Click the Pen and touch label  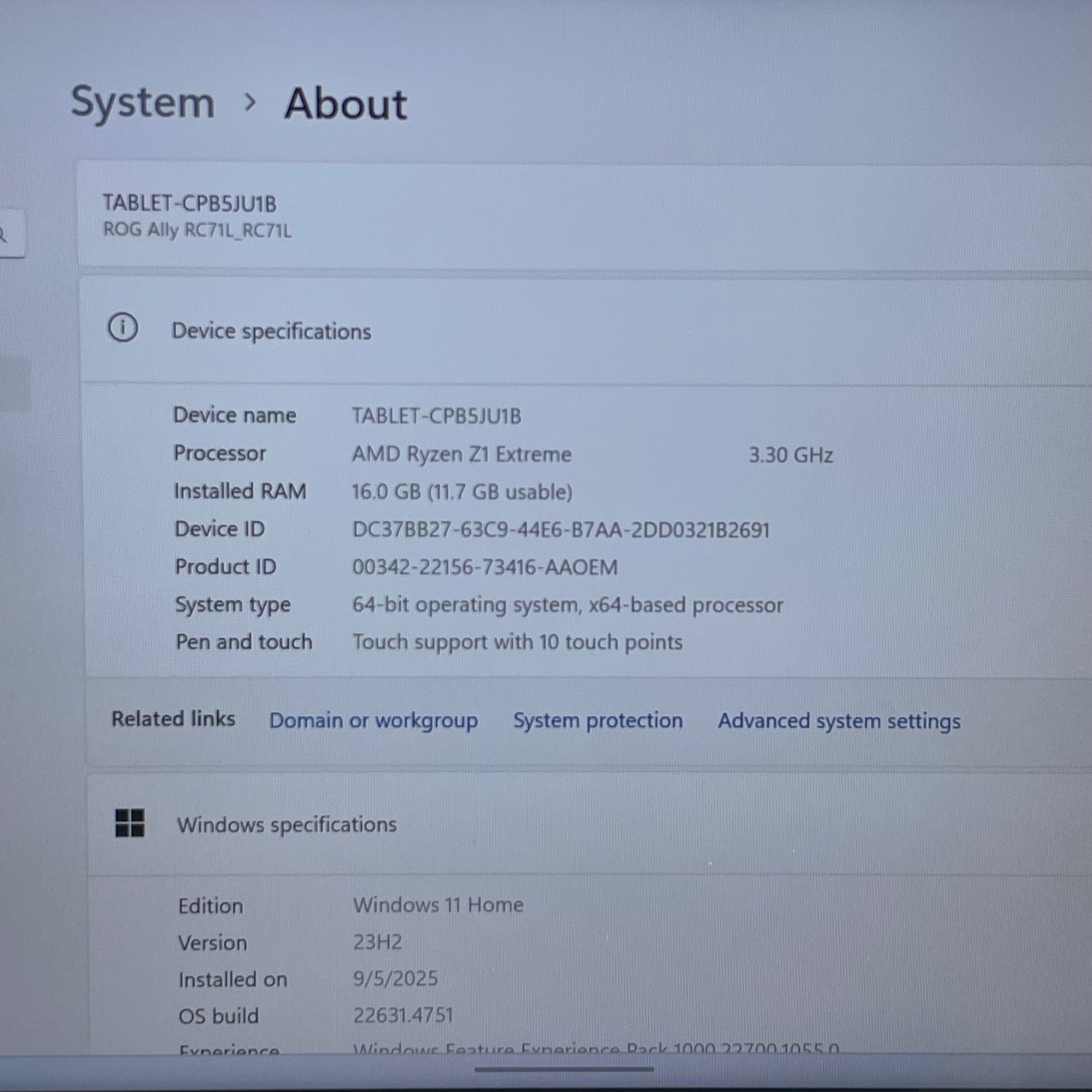(244, 642)
